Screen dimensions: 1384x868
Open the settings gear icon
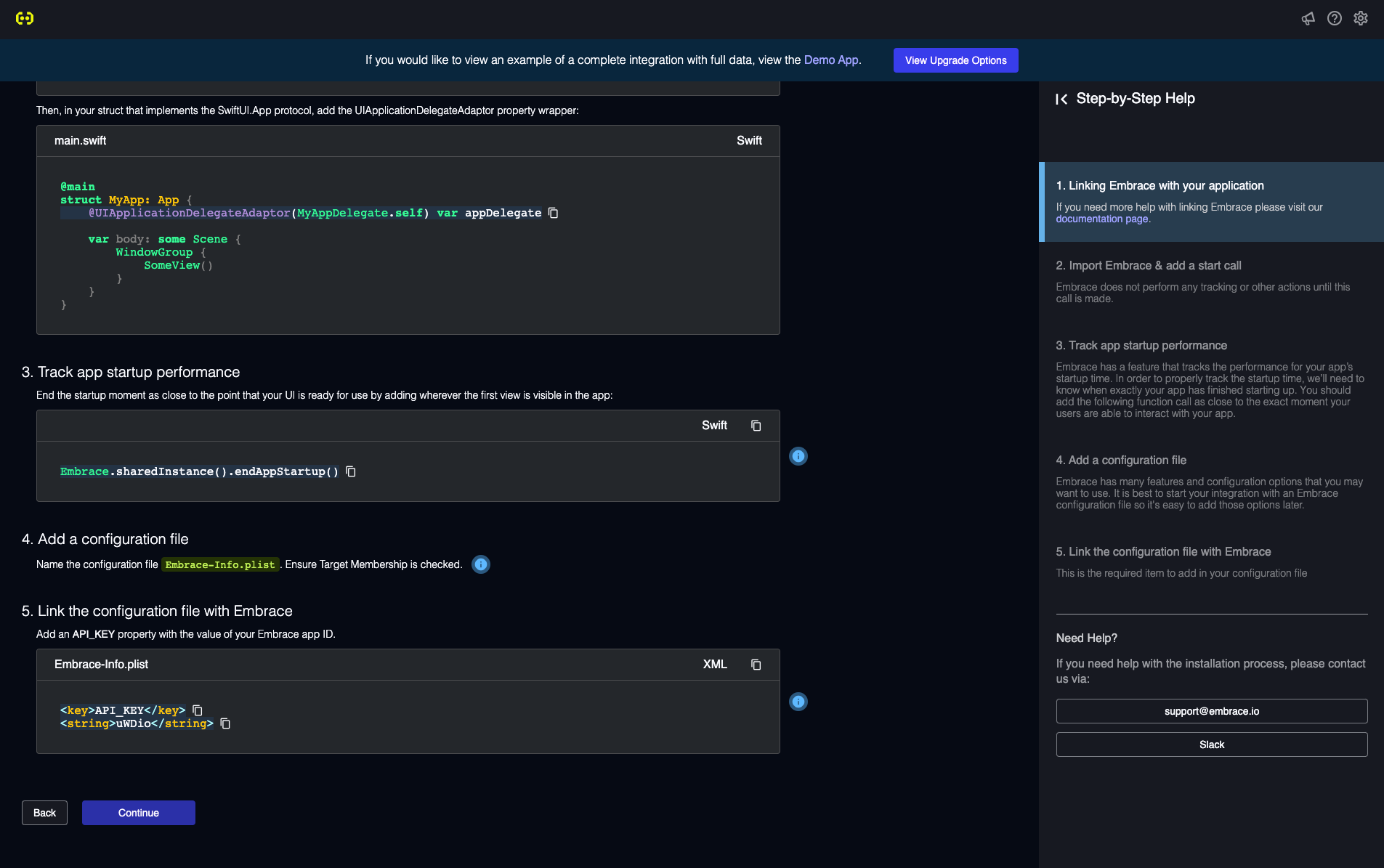[1361, 18]
